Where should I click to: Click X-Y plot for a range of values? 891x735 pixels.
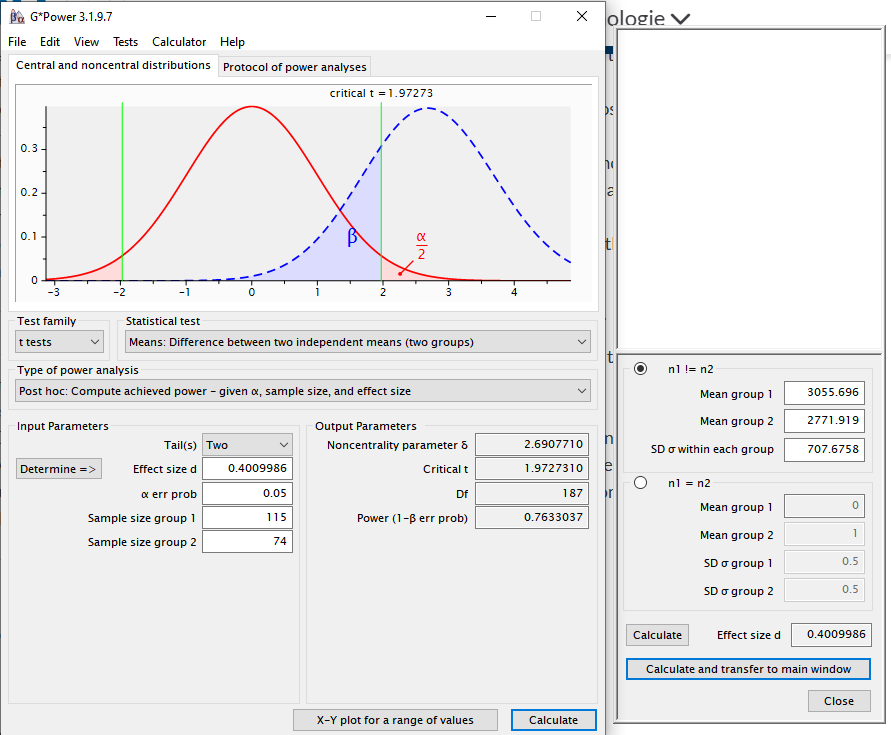click(396, 720)
